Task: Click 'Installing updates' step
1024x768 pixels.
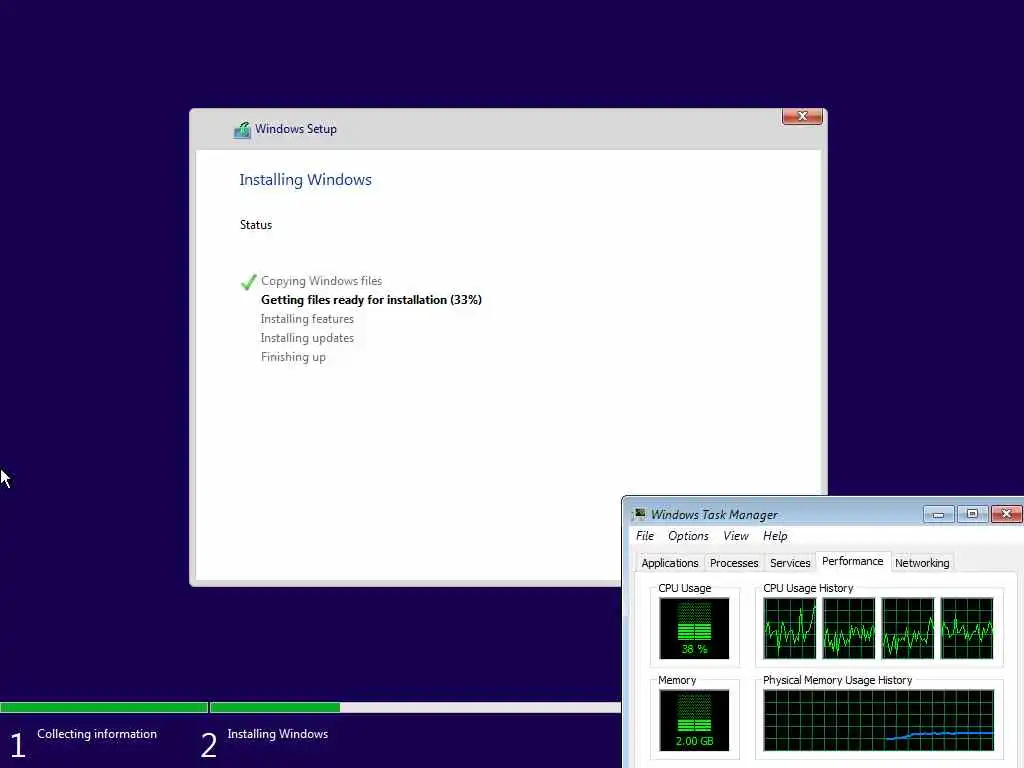Action: click(307, 338)
